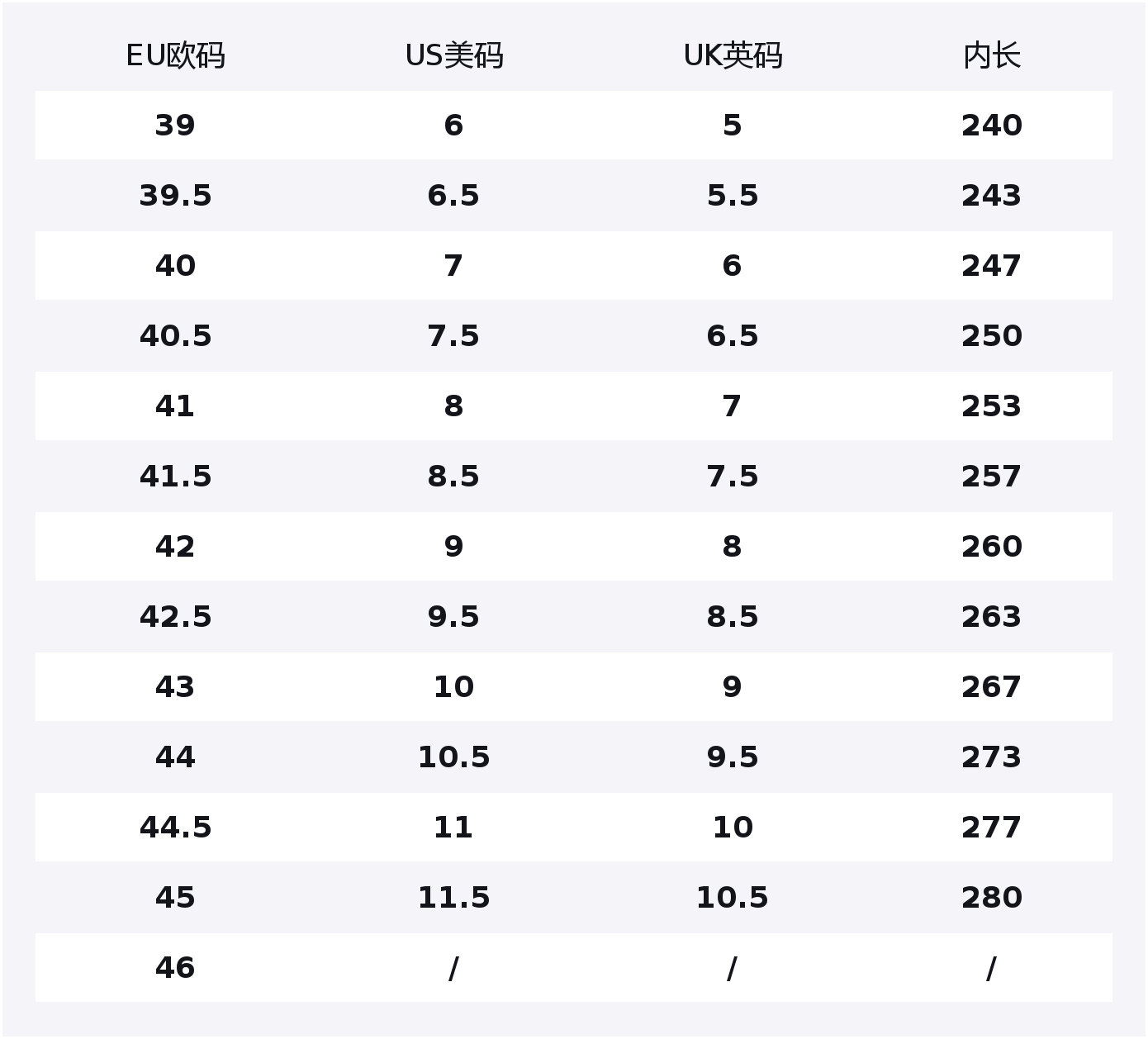
Task: Select EU size 39.5 cell
Action: (175, 196)
